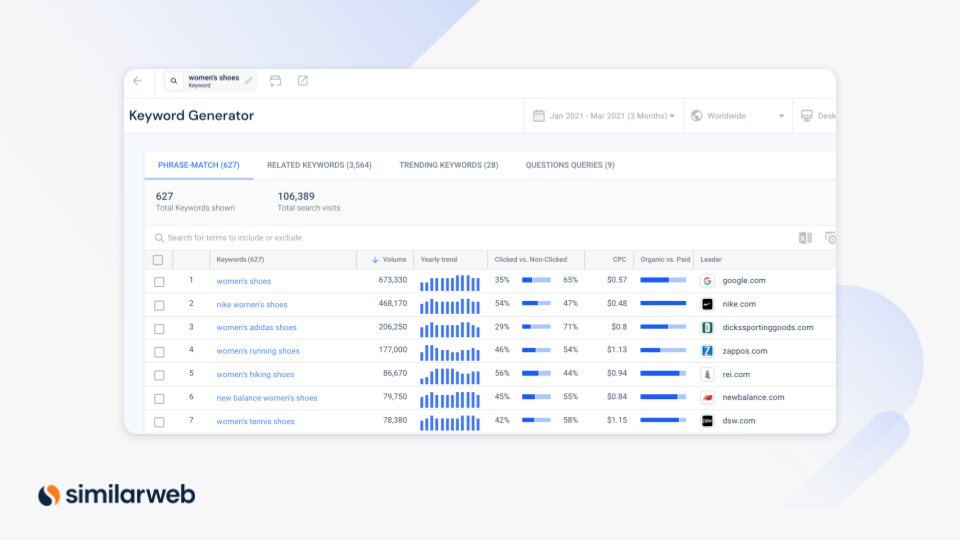Click the CPC column header

pyautogui.click(x=620, y=260)
